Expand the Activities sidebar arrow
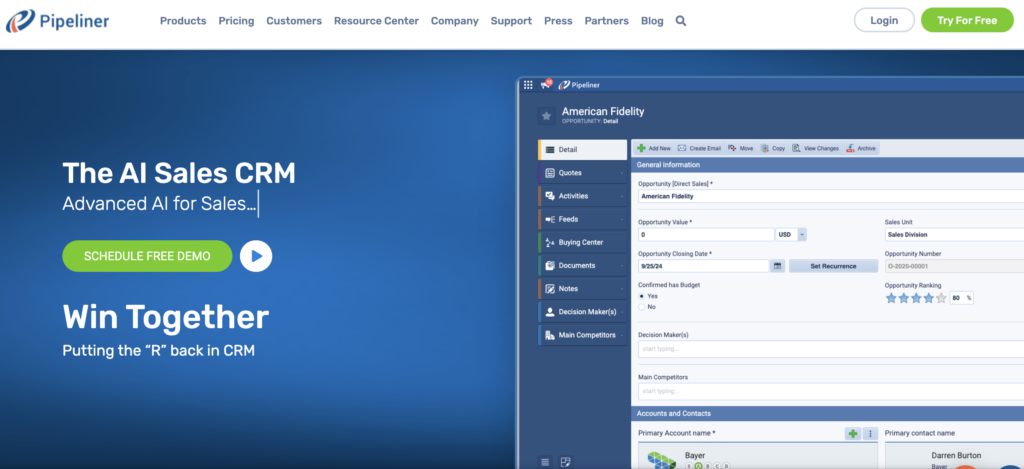The width and height of the screenshot is (1024, 469). (x=622, y=196)
